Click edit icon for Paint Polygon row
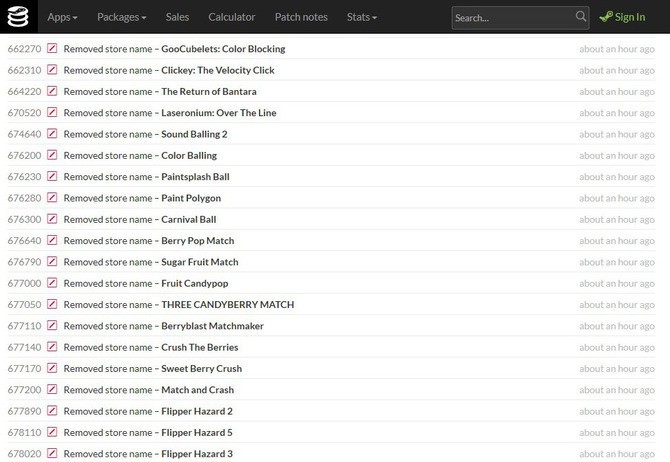This screenshot has height=462, width=670. [52, 197]
